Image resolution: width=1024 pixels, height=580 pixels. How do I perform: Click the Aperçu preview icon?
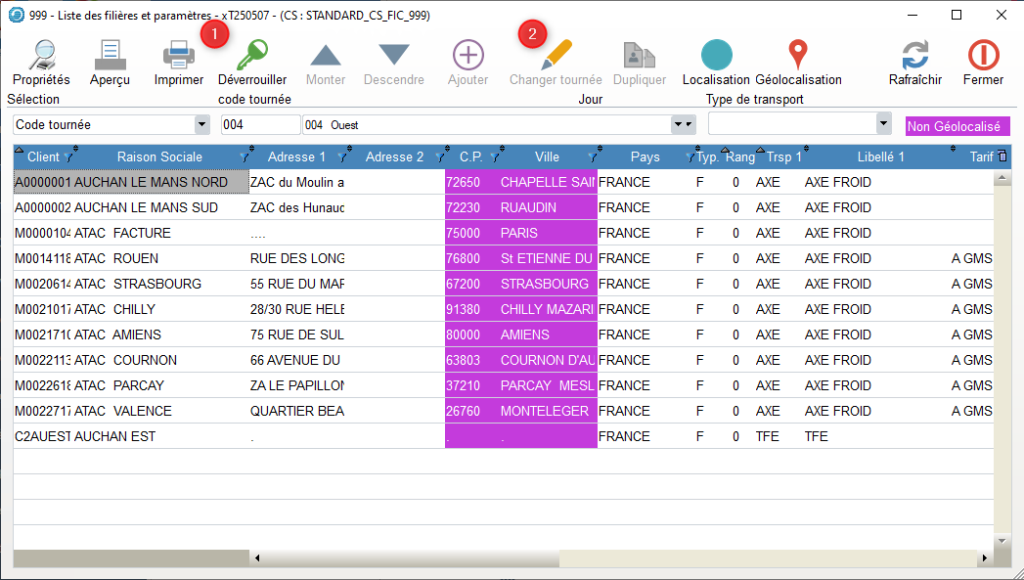click(x=109, y=60)
